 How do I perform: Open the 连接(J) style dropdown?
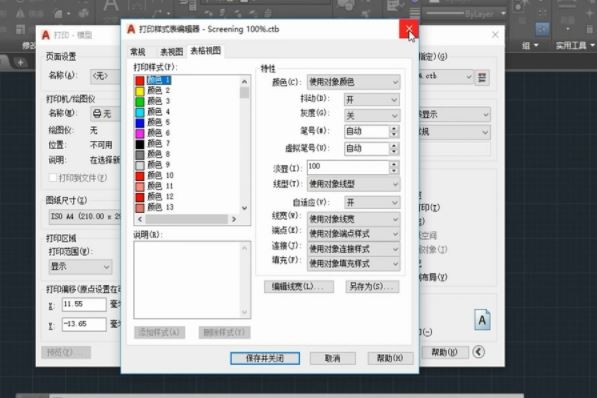pos(353,249)
